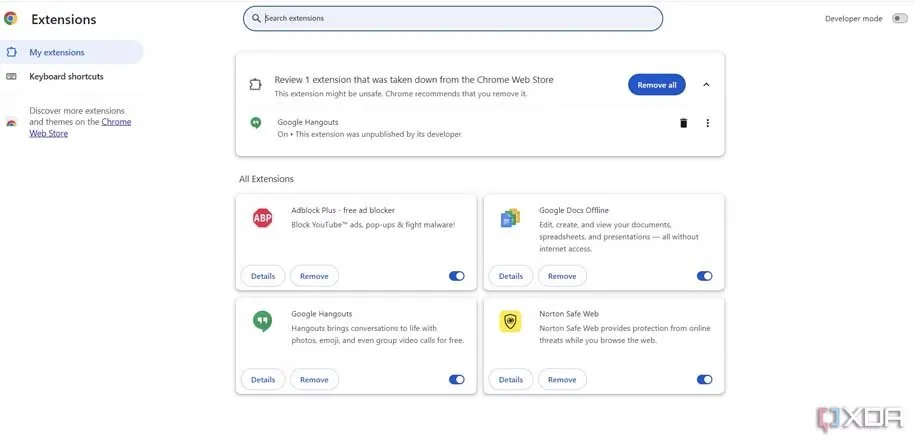Click the trash icon for Google Hangouts
The height and width of the screenshot is (445, 915).
point(684,123)
